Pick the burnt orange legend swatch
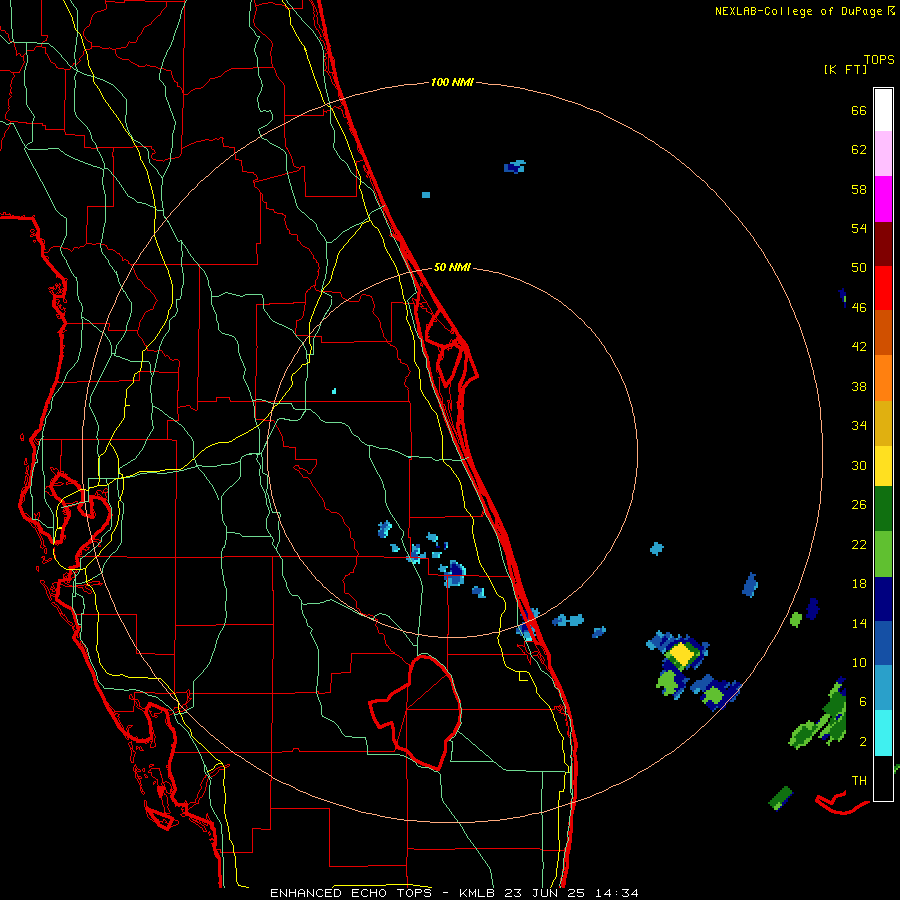Screen dimensions: 900x900 click(883, 332)
